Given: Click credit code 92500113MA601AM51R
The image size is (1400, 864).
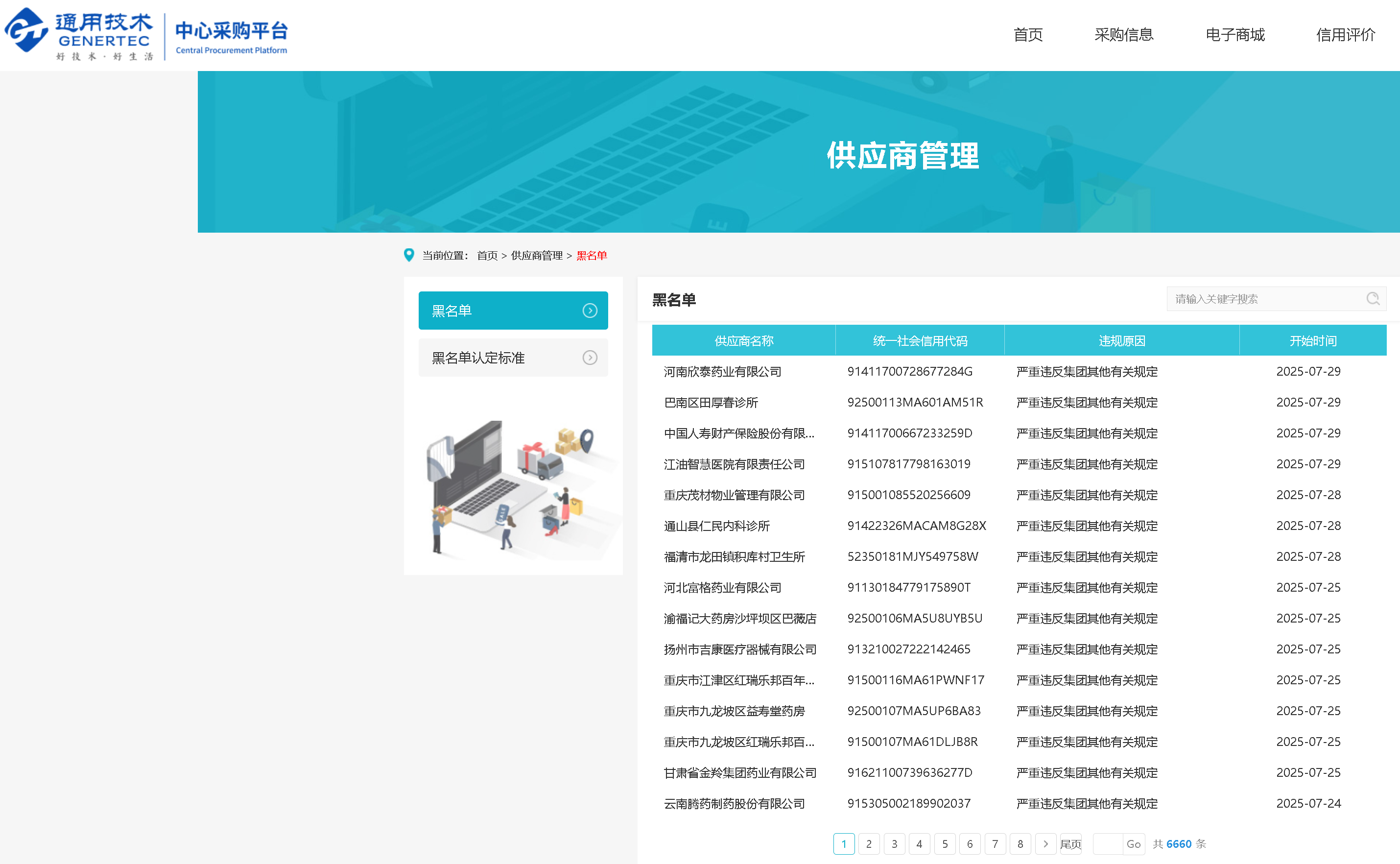Looking at the screenshot, I should click(915, 402).
